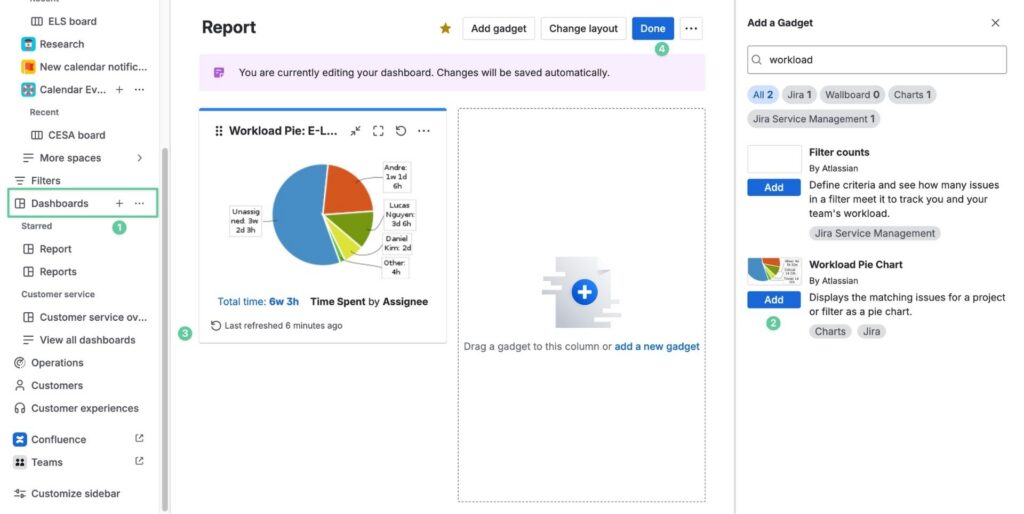Click Jira Service Management tag under Filter counts
The height and width of the screenshot is (514, 1024).
click(x=875, y=233)
